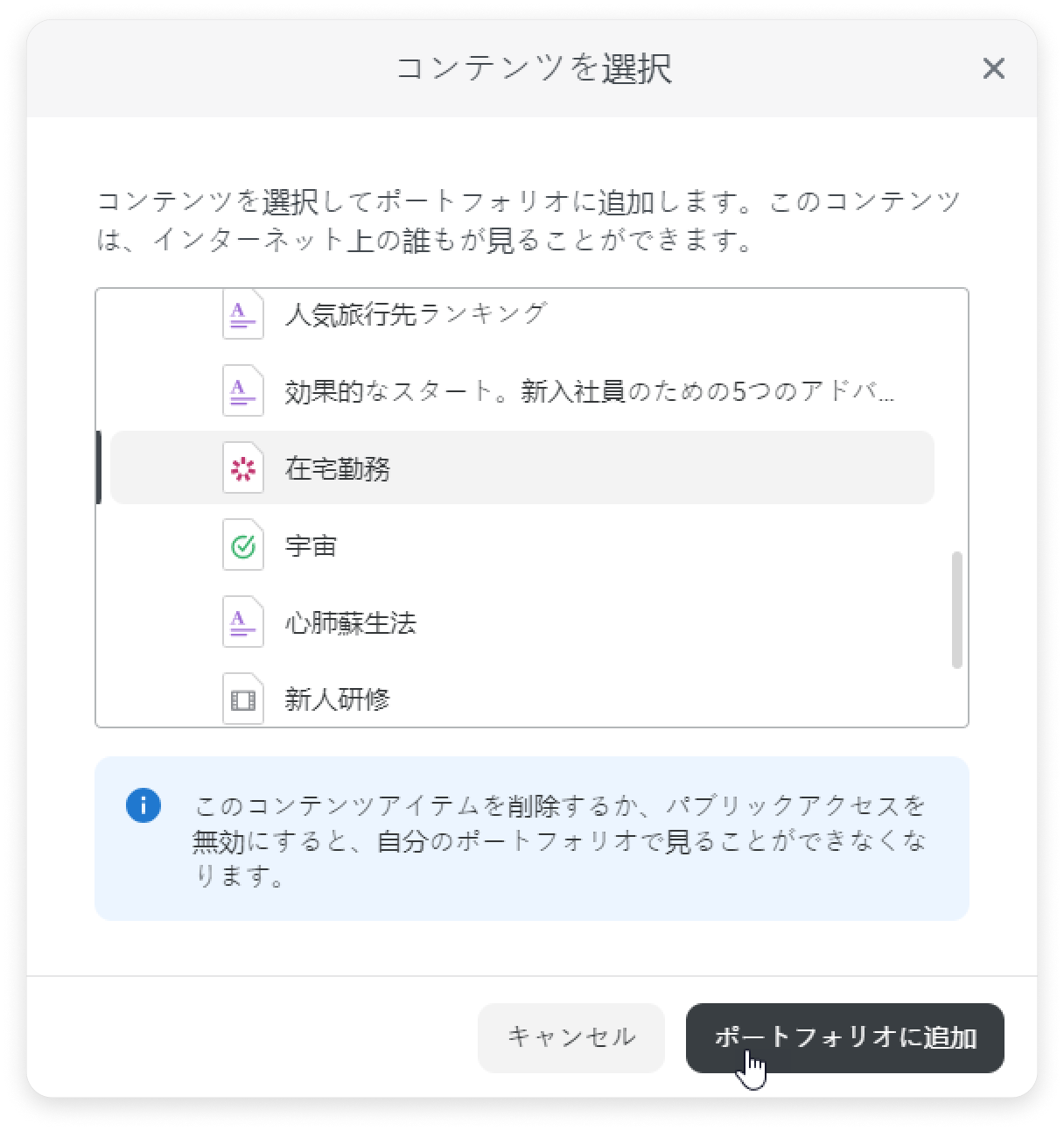Image resolution: width=1064 pixels, height=1131 pixels.
Task: Click the blue info icon in notice
Action: pos(143,804)
